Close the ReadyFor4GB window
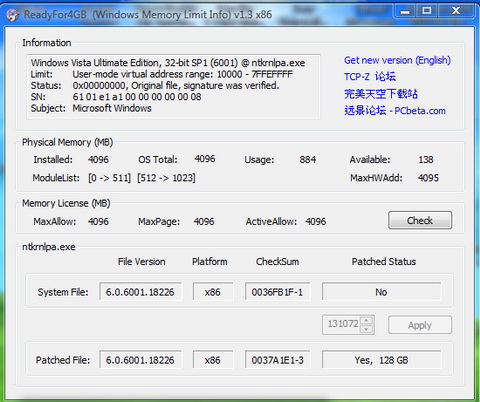This screenshot has height=402, width=480. point(455,11)
